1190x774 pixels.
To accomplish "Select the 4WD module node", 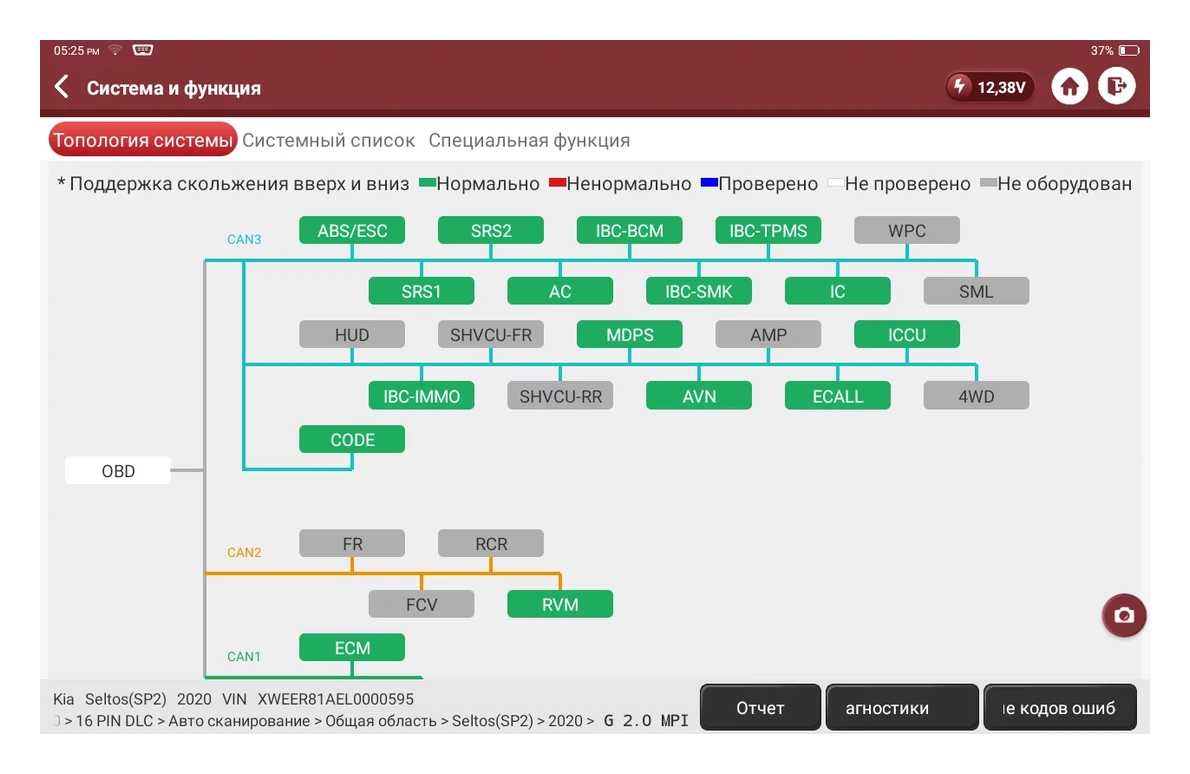I will (x=976, y=395).
